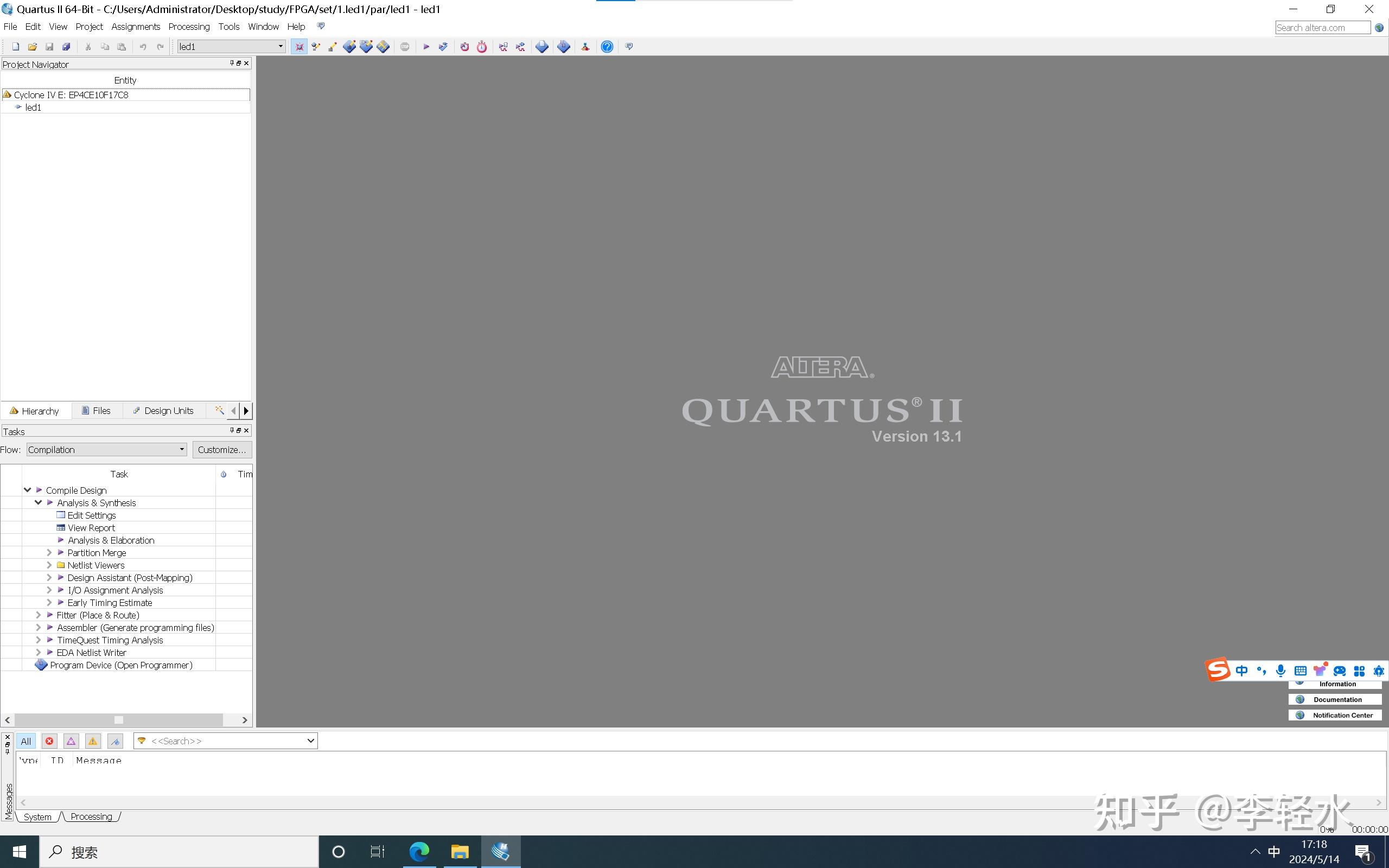Screen dimensions: 1389x868
Task: Open the Documentation link
Action: (1335, 699)
